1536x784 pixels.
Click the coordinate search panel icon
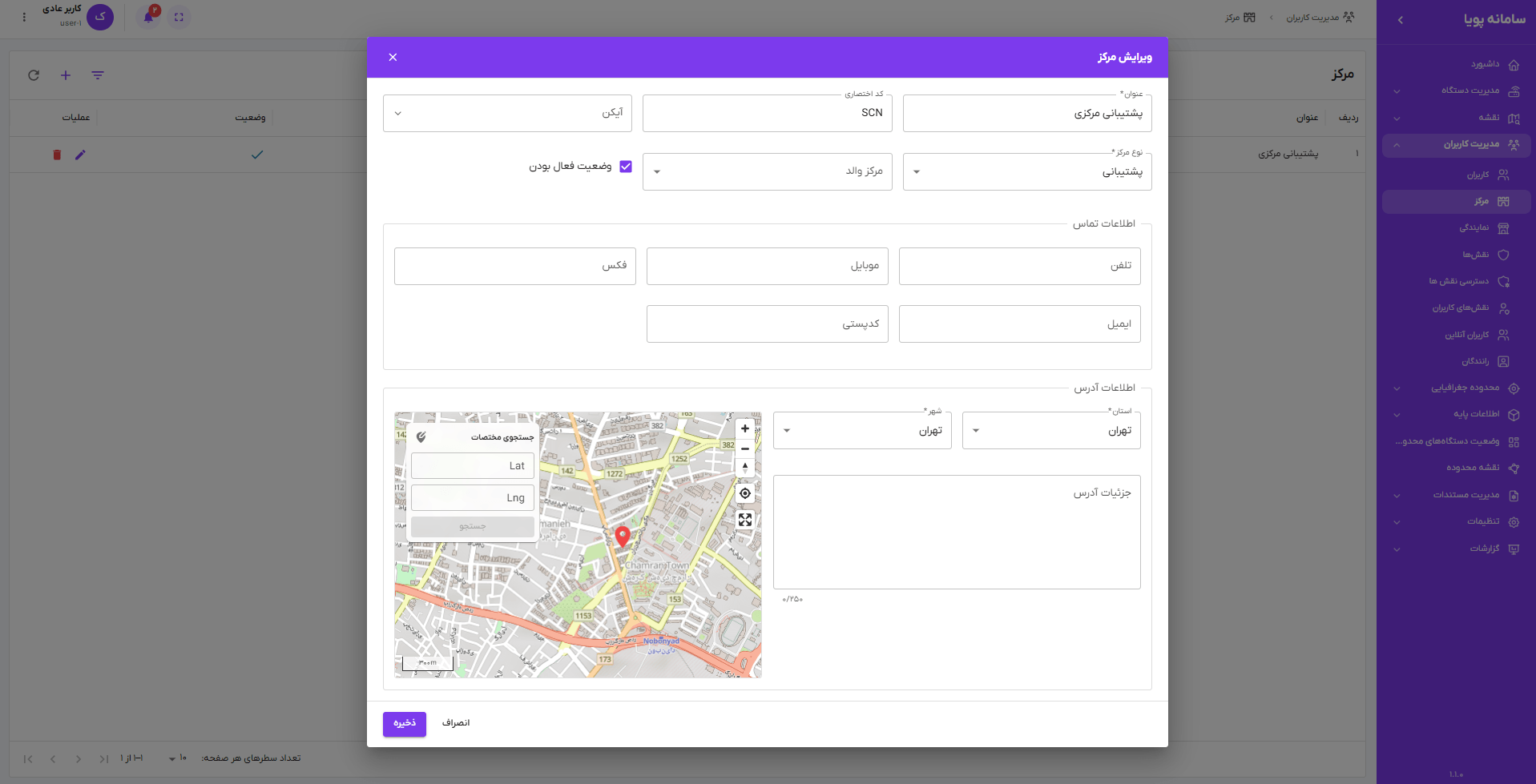421,436
